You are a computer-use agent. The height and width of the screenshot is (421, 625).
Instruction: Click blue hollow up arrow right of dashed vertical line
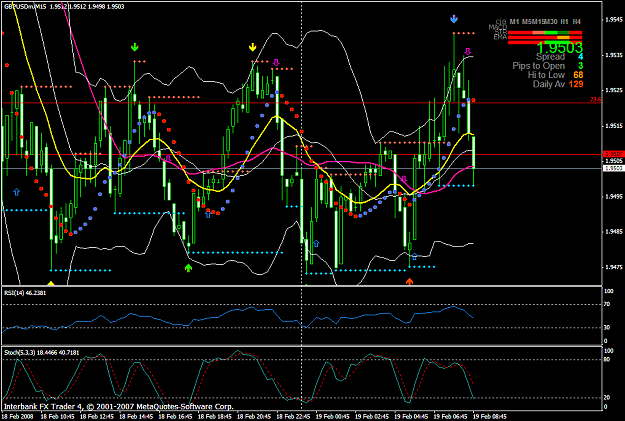coord(316,243)
